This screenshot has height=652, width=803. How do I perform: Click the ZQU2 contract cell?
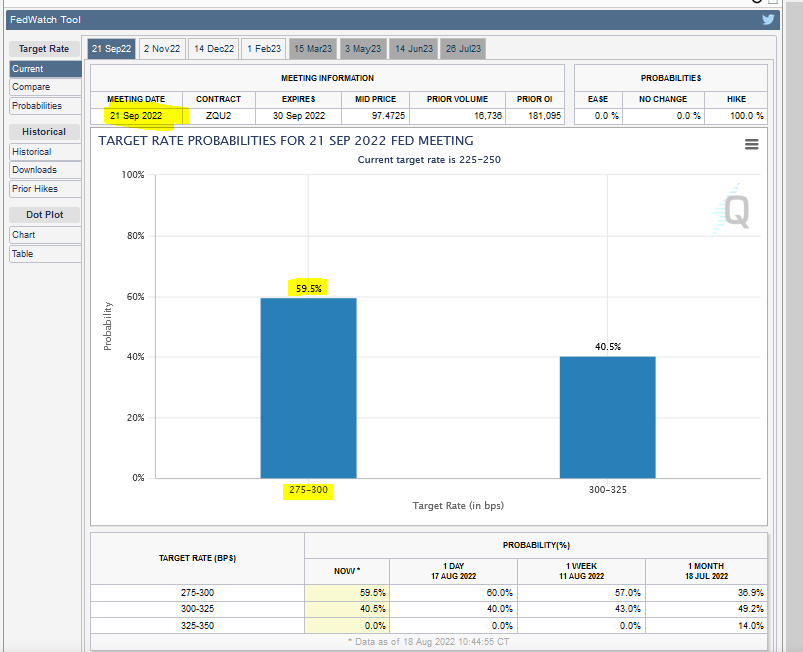(219, 116)
